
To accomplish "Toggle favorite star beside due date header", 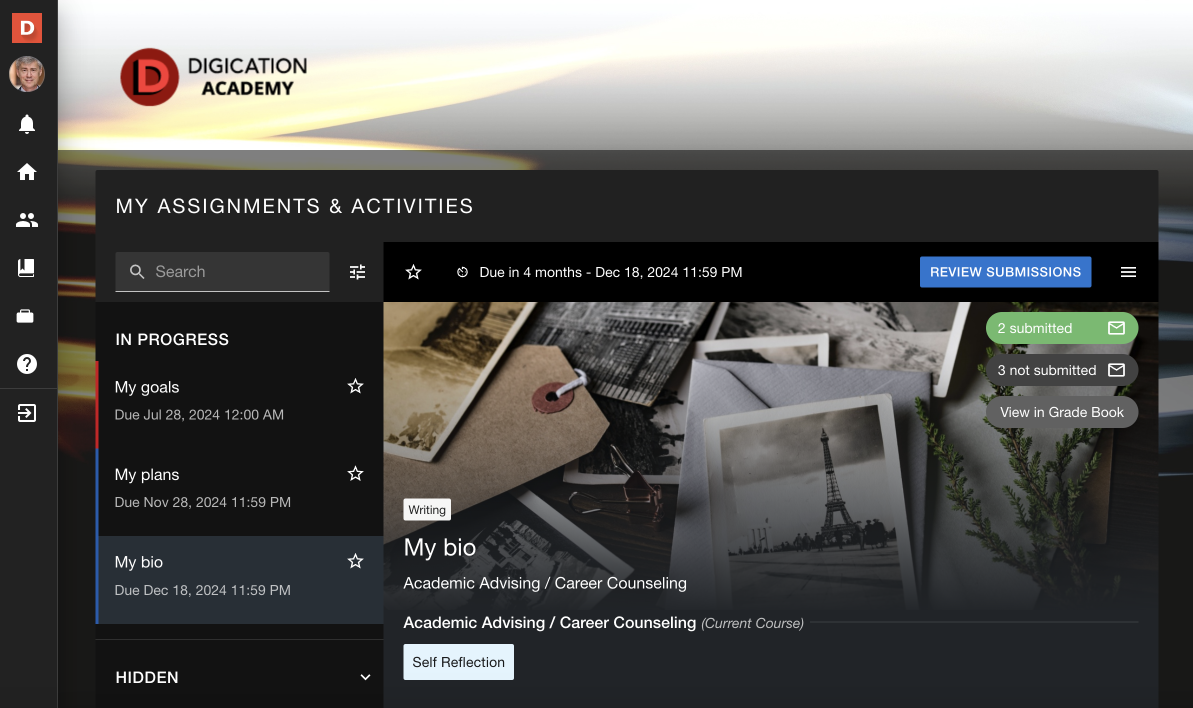I will [x=413, y=272].
